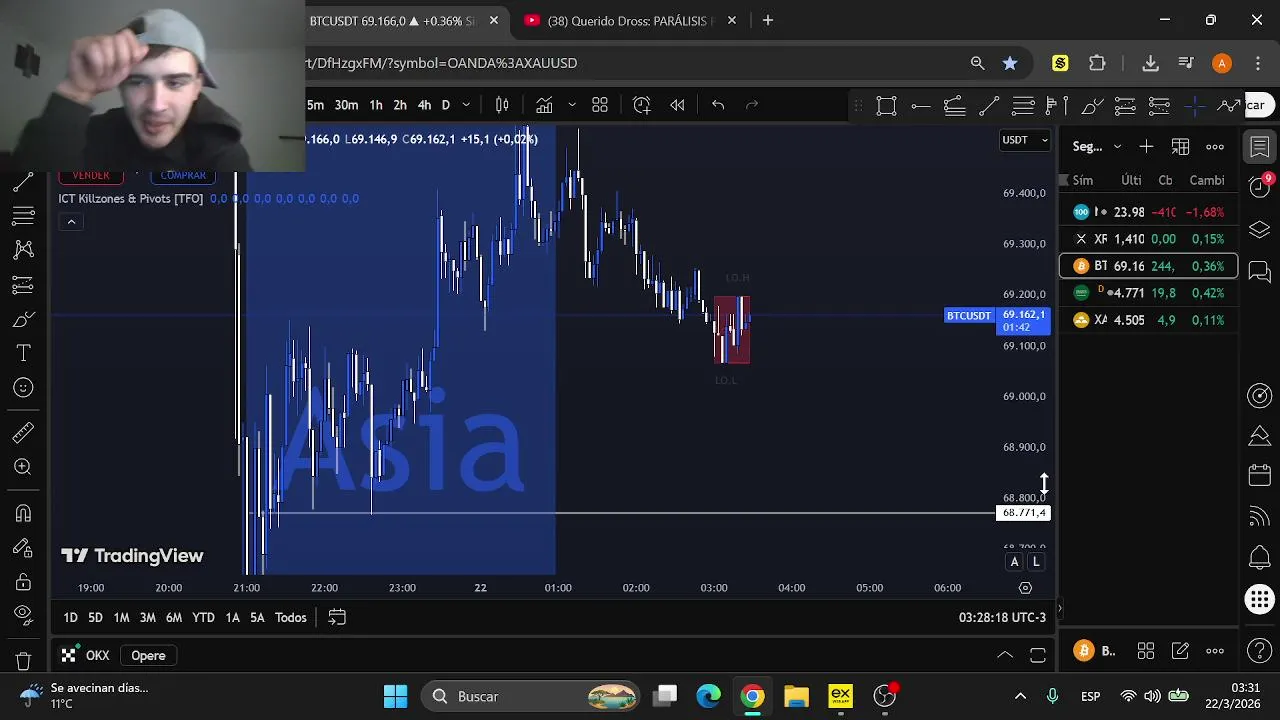
Task: Open Indicator Templates grid icon
Action: [600, 105]
